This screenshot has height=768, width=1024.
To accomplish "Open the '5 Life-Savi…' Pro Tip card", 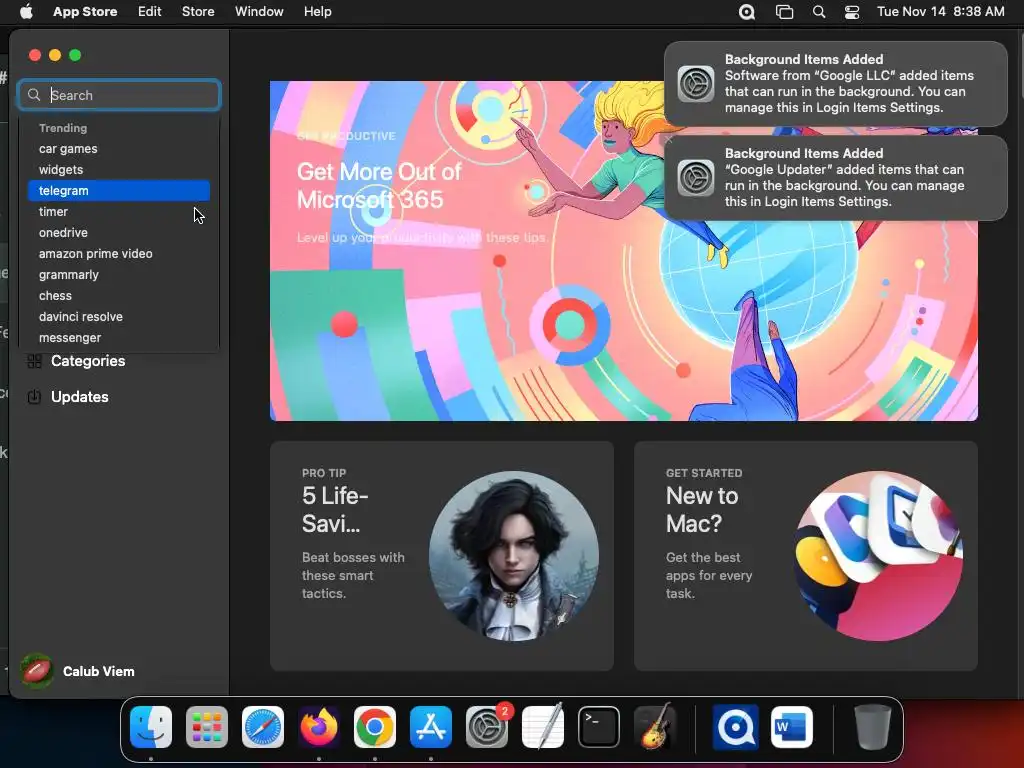I will click(x=441, y=556).
